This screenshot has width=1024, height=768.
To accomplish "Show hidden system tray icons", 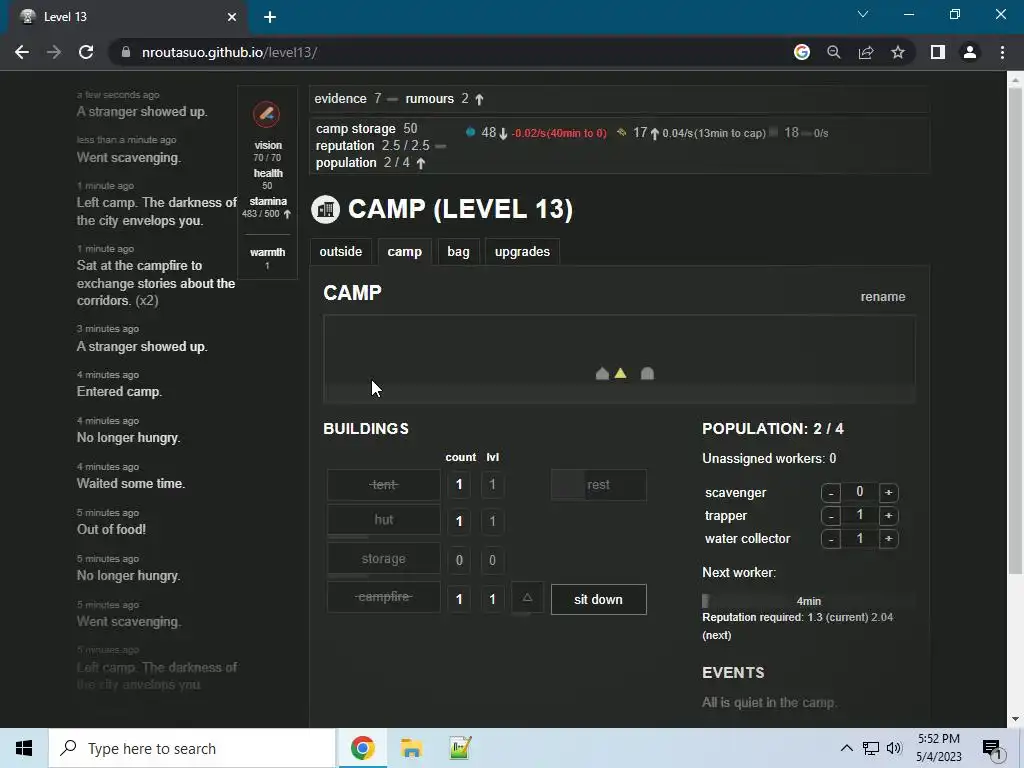I will (846, 748).
